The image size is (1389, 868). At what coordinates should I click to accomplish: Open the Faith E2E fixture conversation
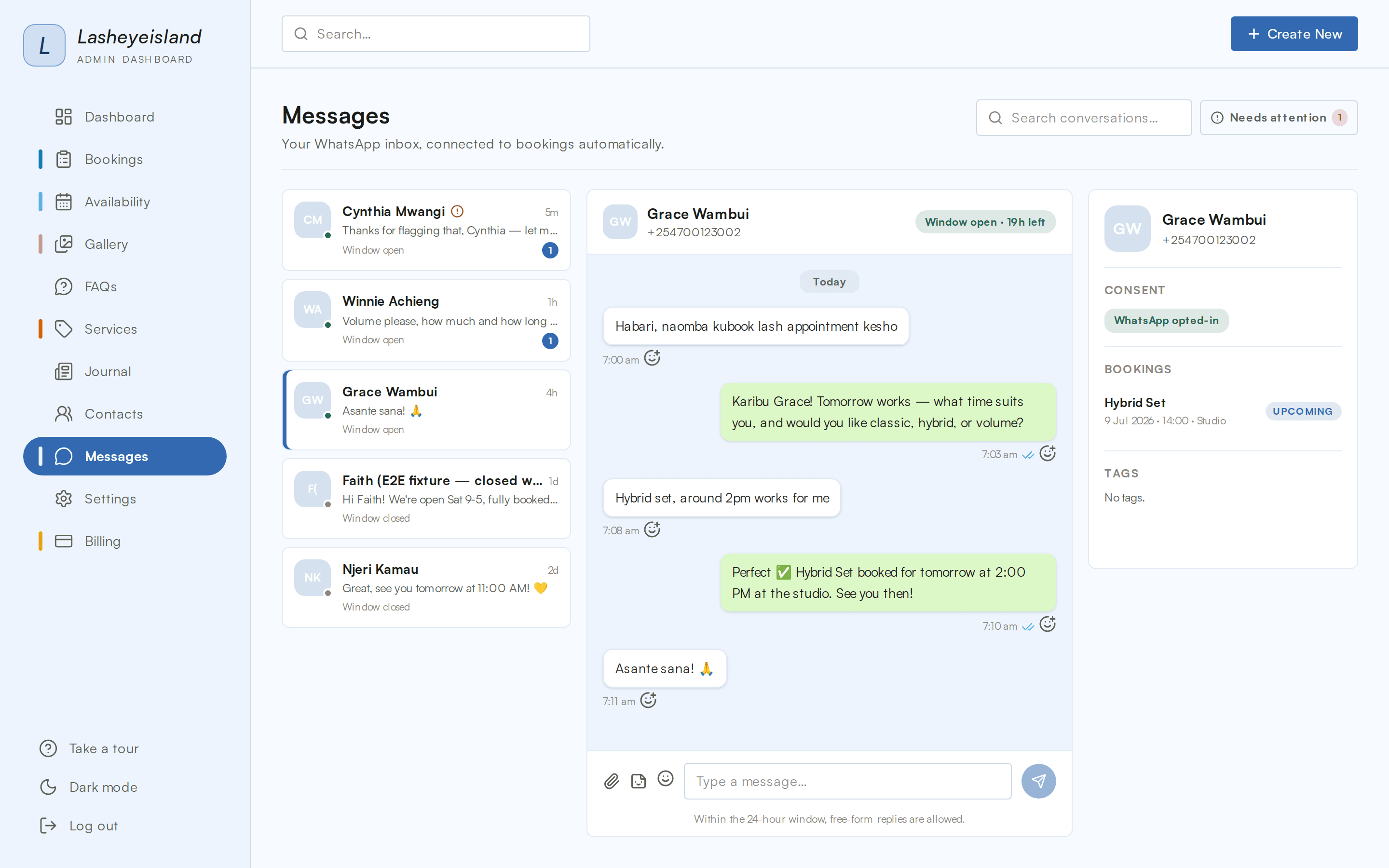pyautogui.click(x=426, y=498)
